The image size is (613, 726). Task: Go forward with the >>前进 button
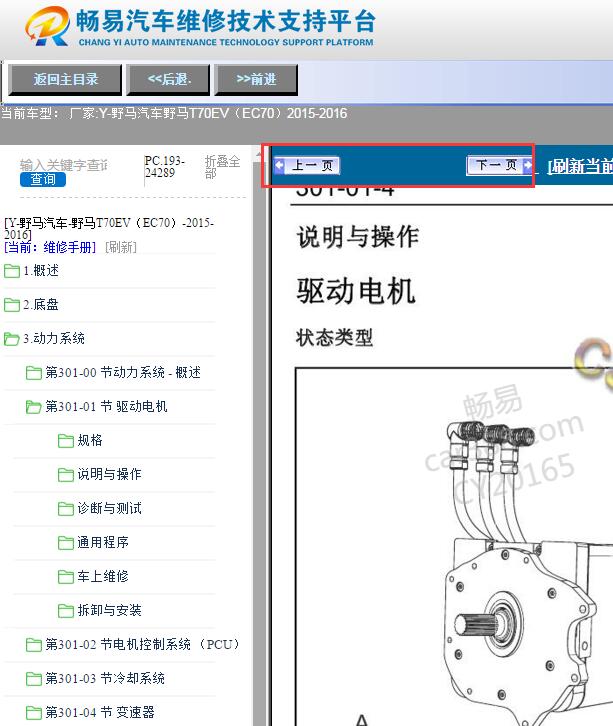tap(256, 80)
